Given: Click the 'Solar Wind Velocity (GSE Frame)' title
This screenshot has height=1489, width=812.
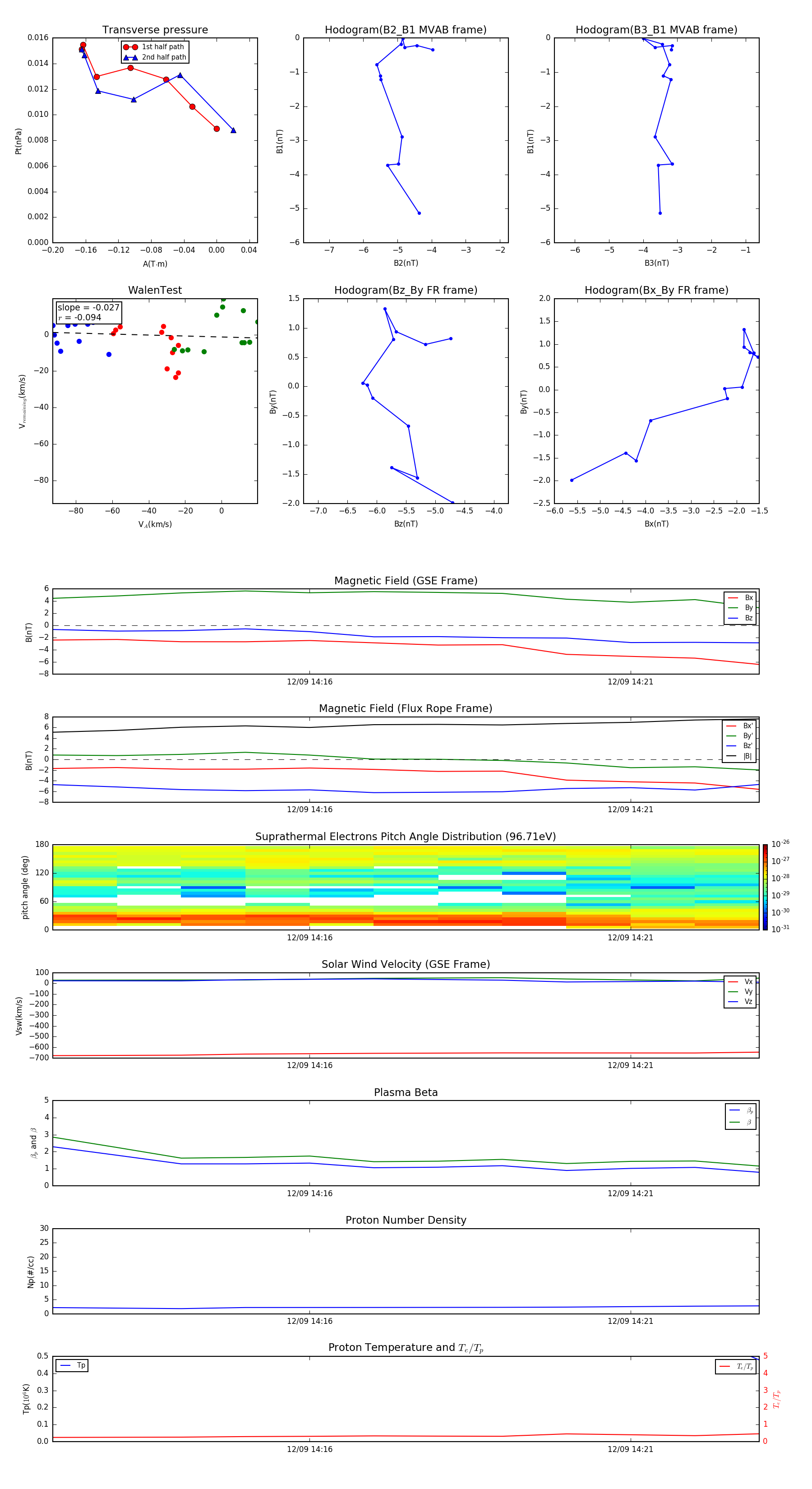Looking at the screenshot, I should click(x=406, y=964).
